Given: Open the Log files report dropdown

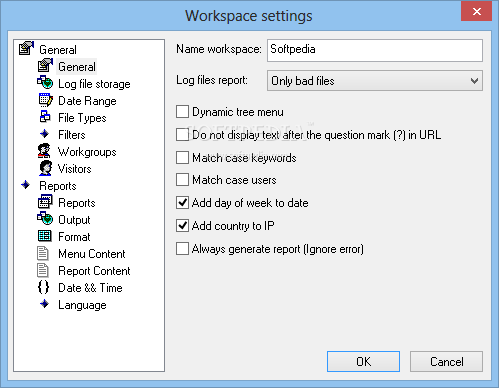Looking at the screenshot, I should coord(375,81).
